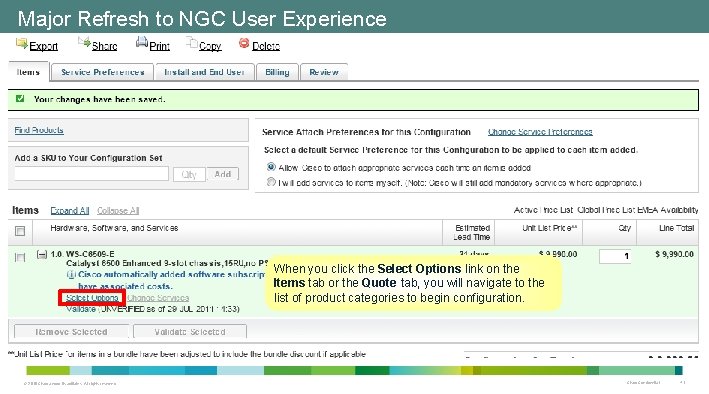Open the Share link
The width and height of the screenshot is (709, 394).
(x=104, y=46)
